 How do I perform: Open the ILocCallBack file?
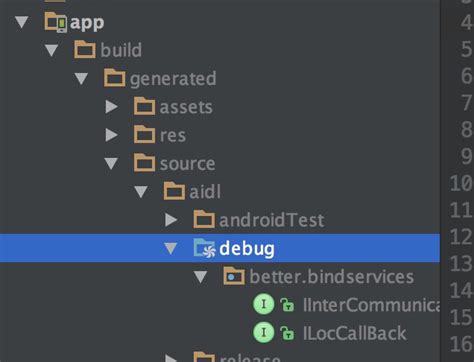click(354, 333)
